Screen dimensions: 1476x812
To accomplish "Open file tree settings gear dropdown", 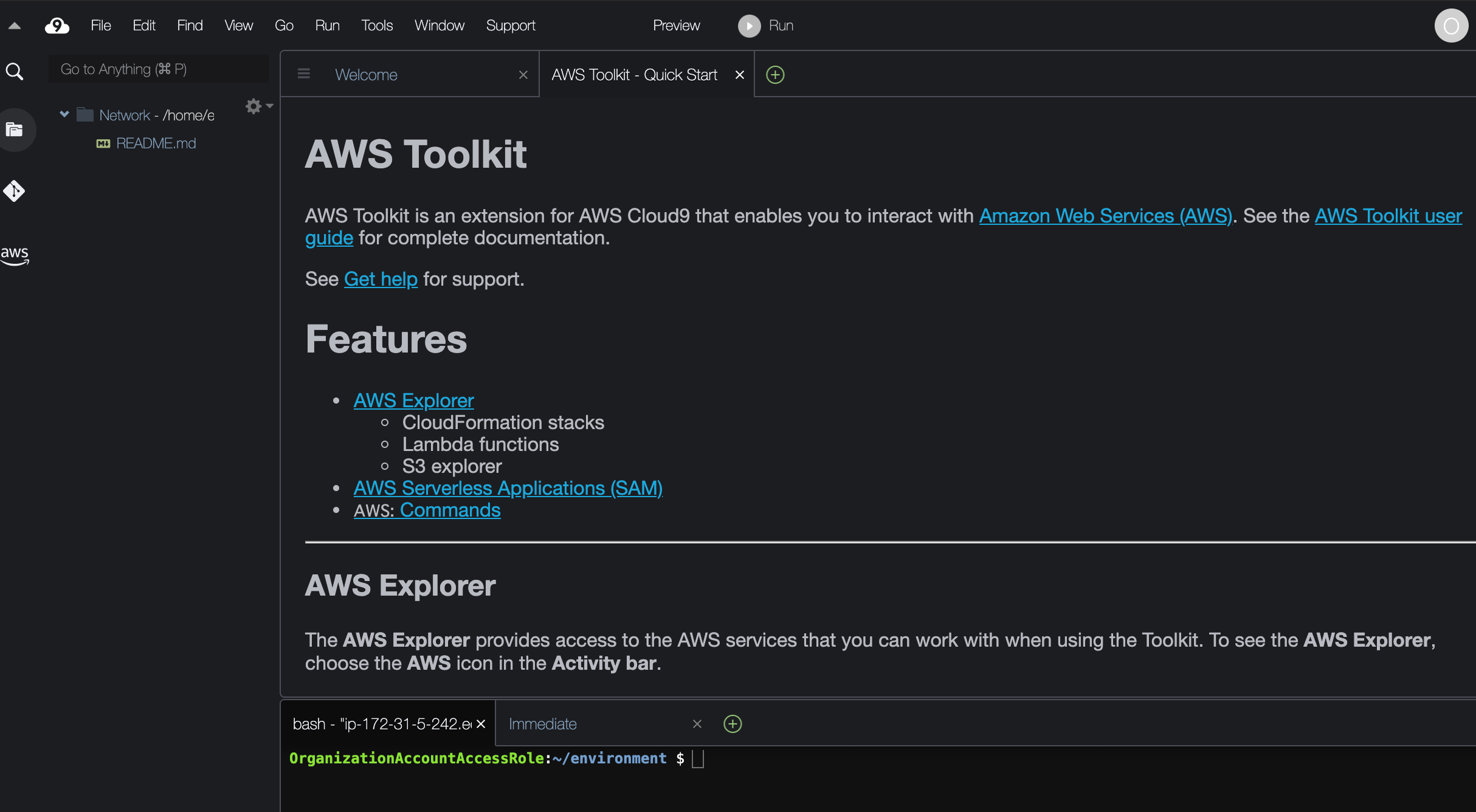I will point(259,106).
